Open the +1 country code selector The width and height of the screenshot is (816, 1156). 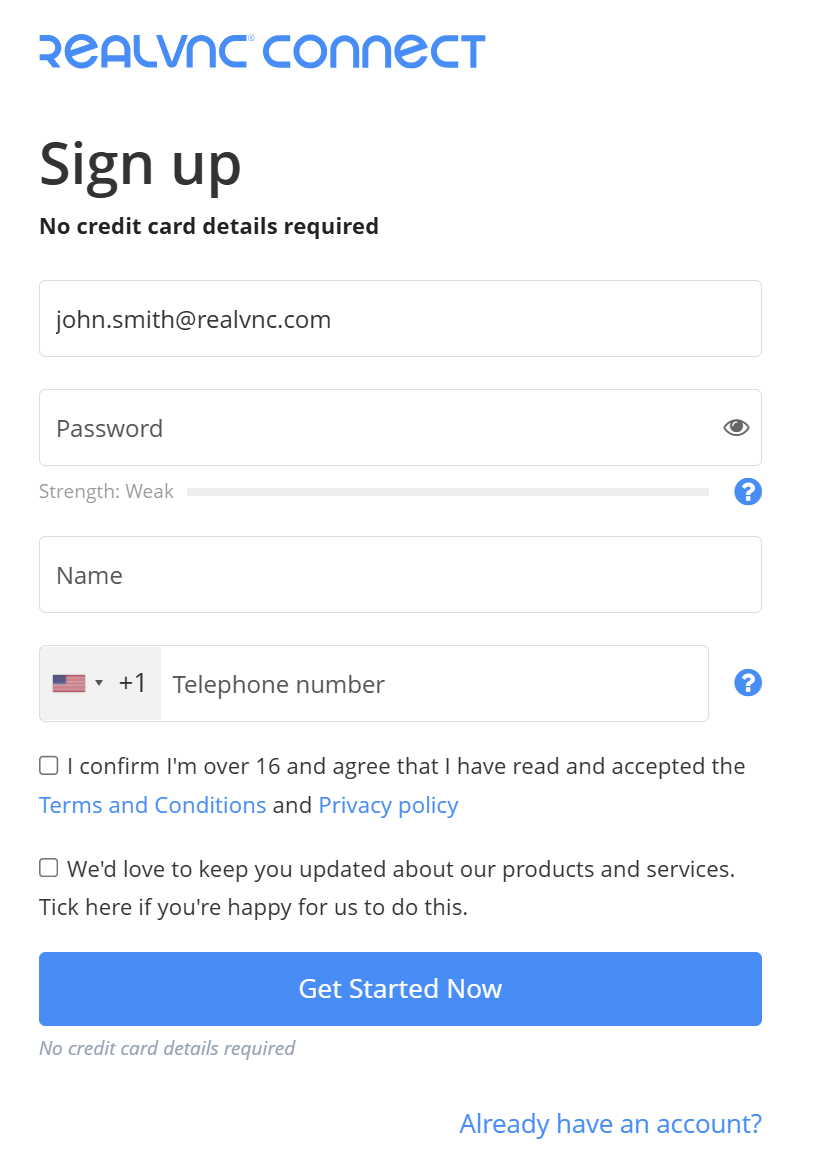pos(132,684)
